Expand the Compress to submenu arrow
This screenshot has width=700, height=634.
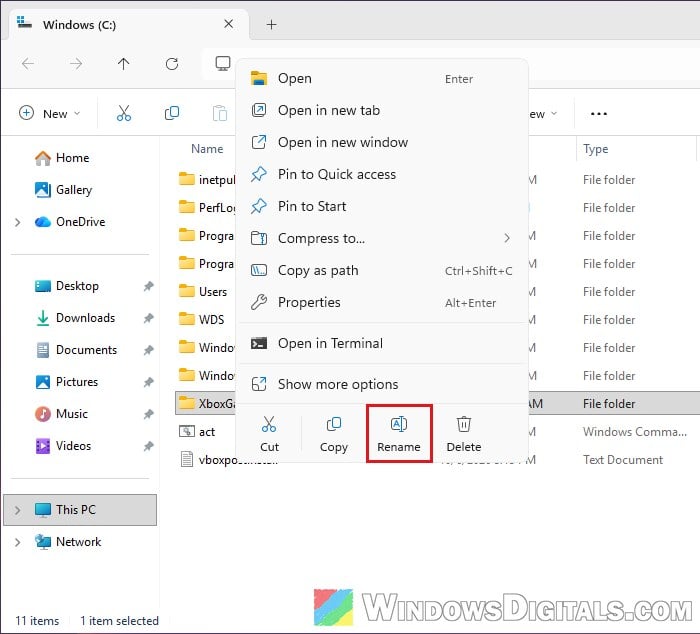(x=507, y=238)
